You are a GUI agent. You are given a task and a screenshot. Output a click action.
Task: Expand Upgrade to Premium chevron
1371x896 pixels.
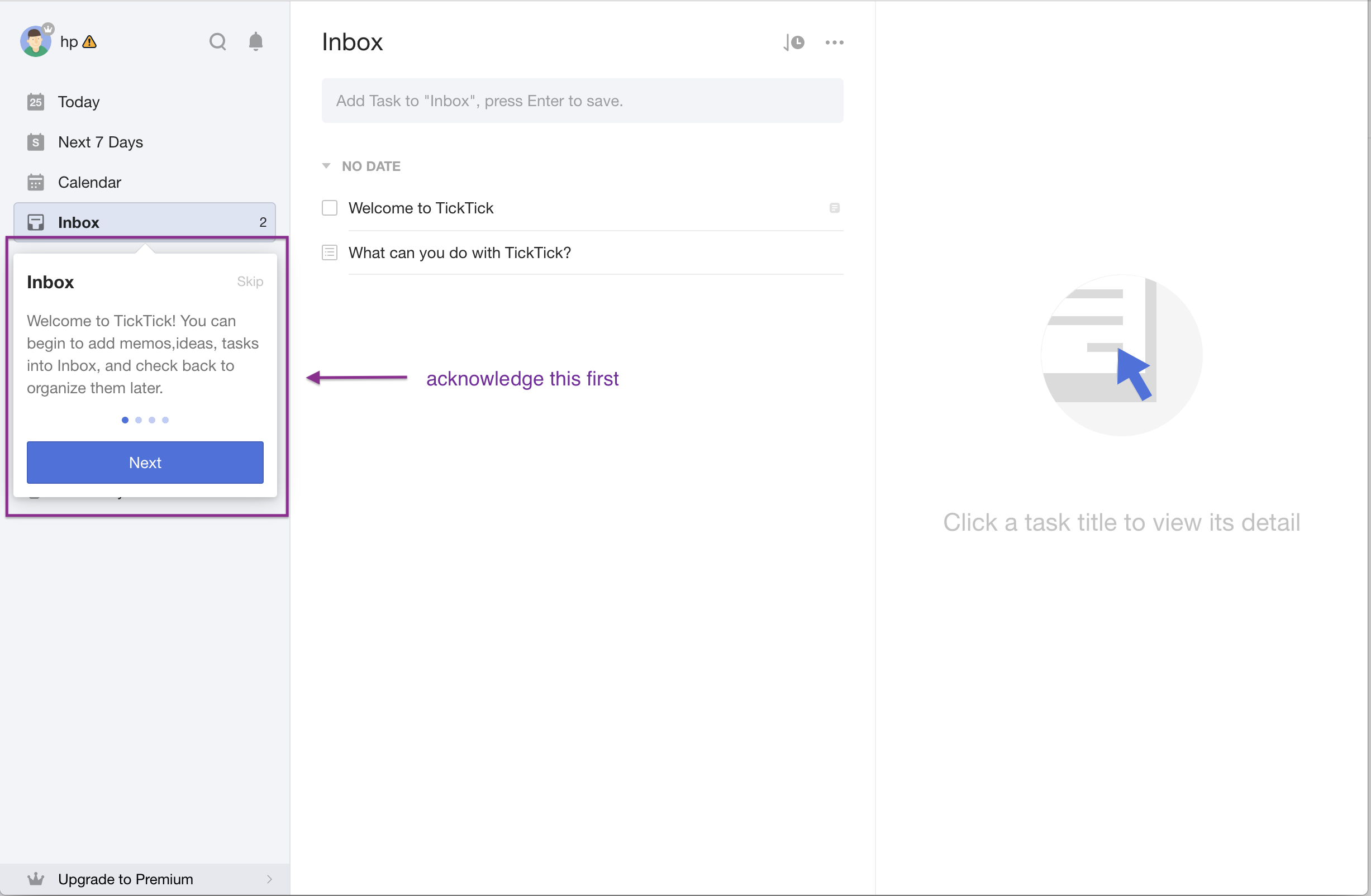coord(270,879)
